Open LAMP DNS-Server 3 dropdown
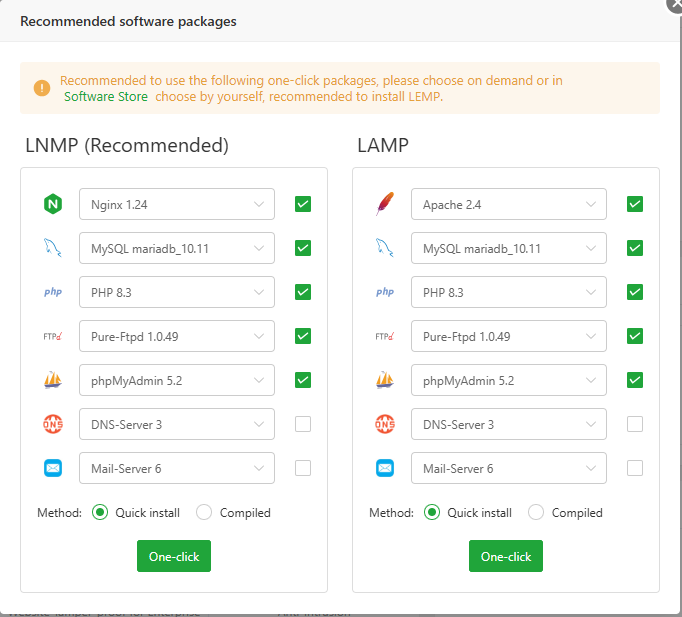This screenshot has width=682, height=617. tap(509, 424)
